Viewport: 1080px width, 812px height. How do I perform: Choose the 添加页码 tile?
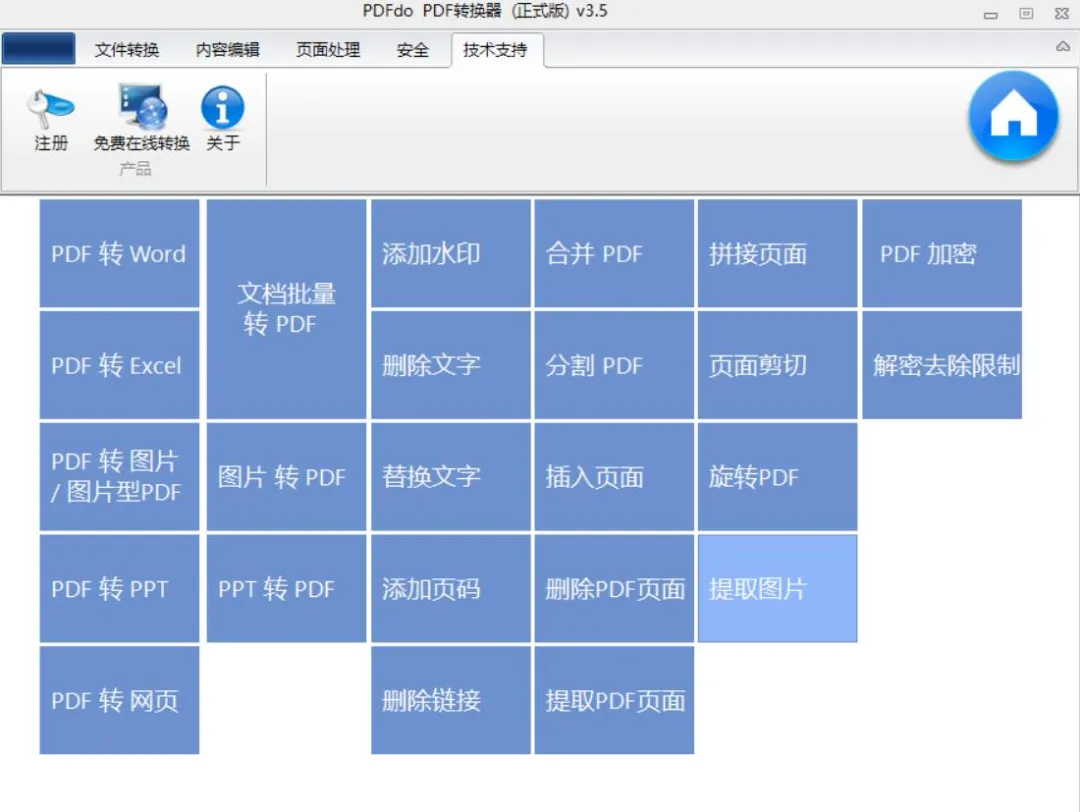(451, 589)
